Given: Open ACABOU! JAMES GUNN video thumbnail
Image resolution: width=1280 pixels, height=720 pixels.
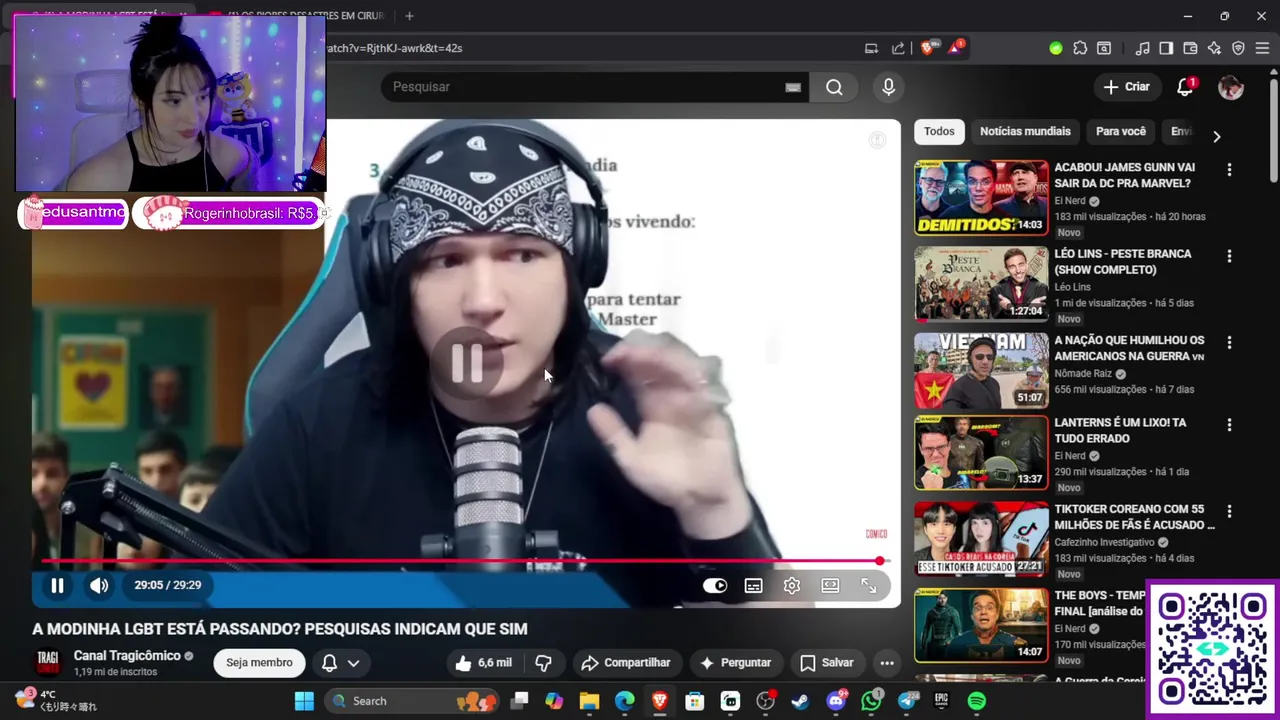Looking at the screenshot, I should tap(981, 197).
